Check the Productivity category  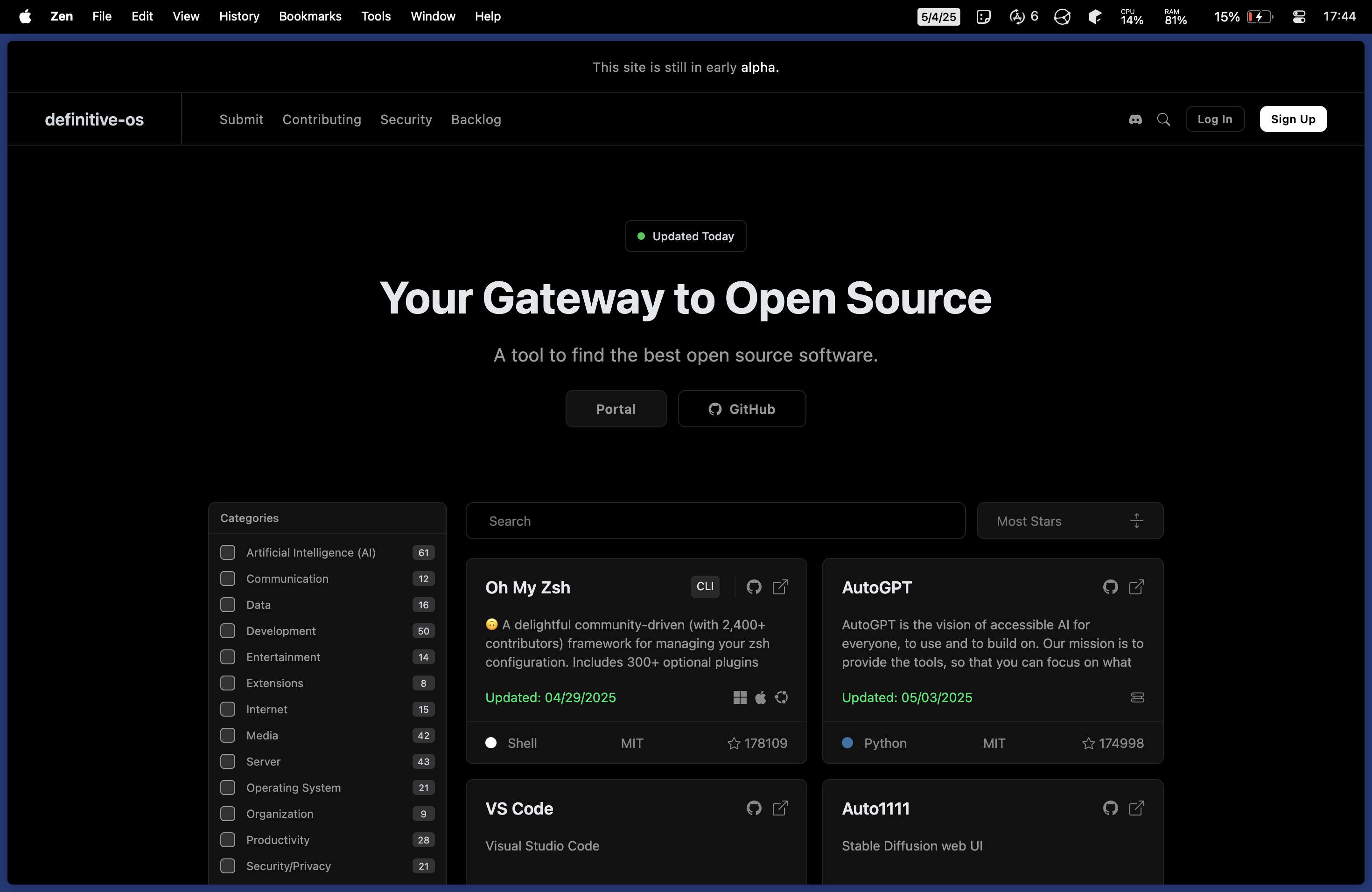point(228,839)
